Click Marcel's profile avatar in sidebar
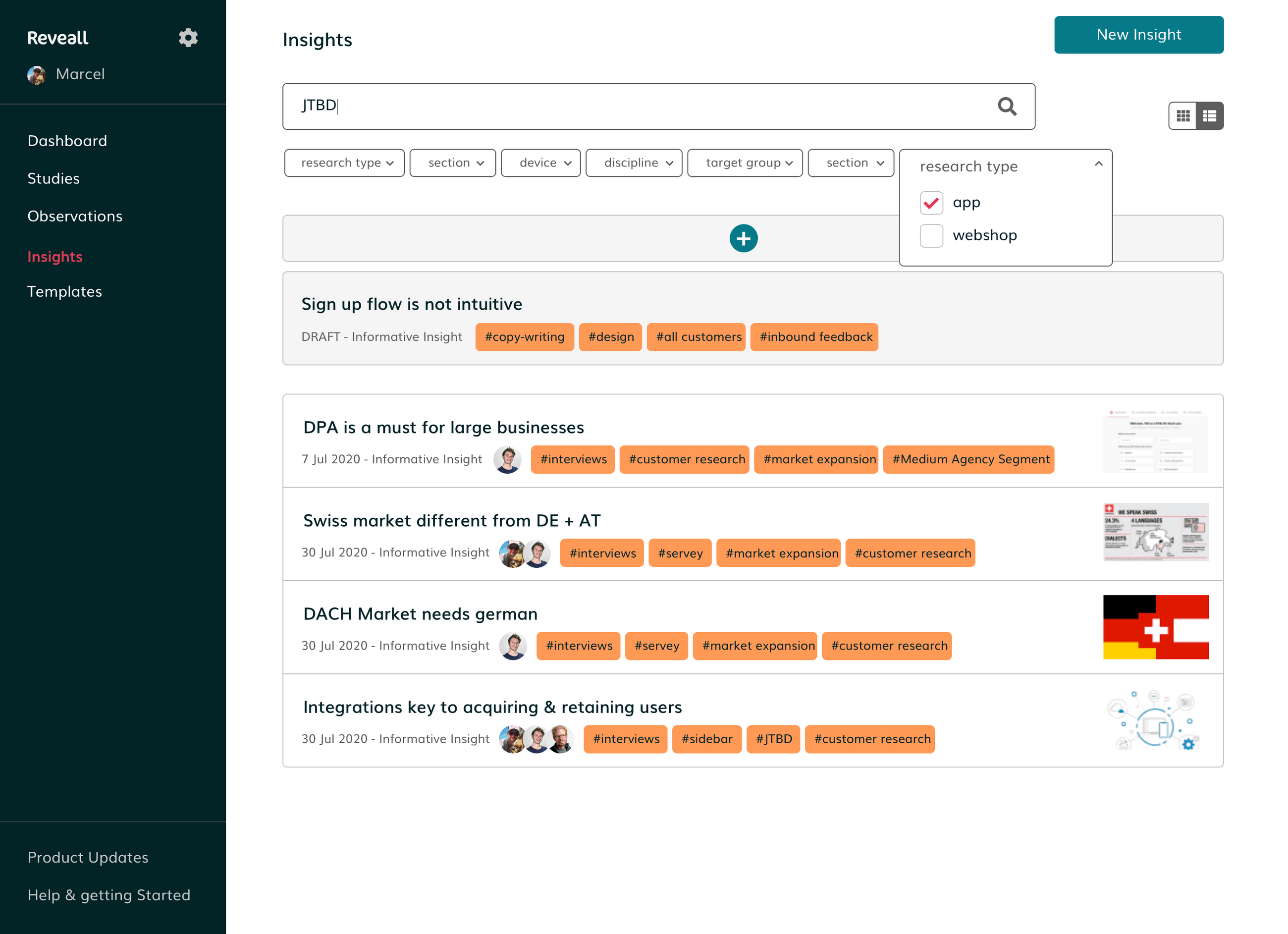The height and width of the screenshot is (934, 1288). tap(37, 74)
